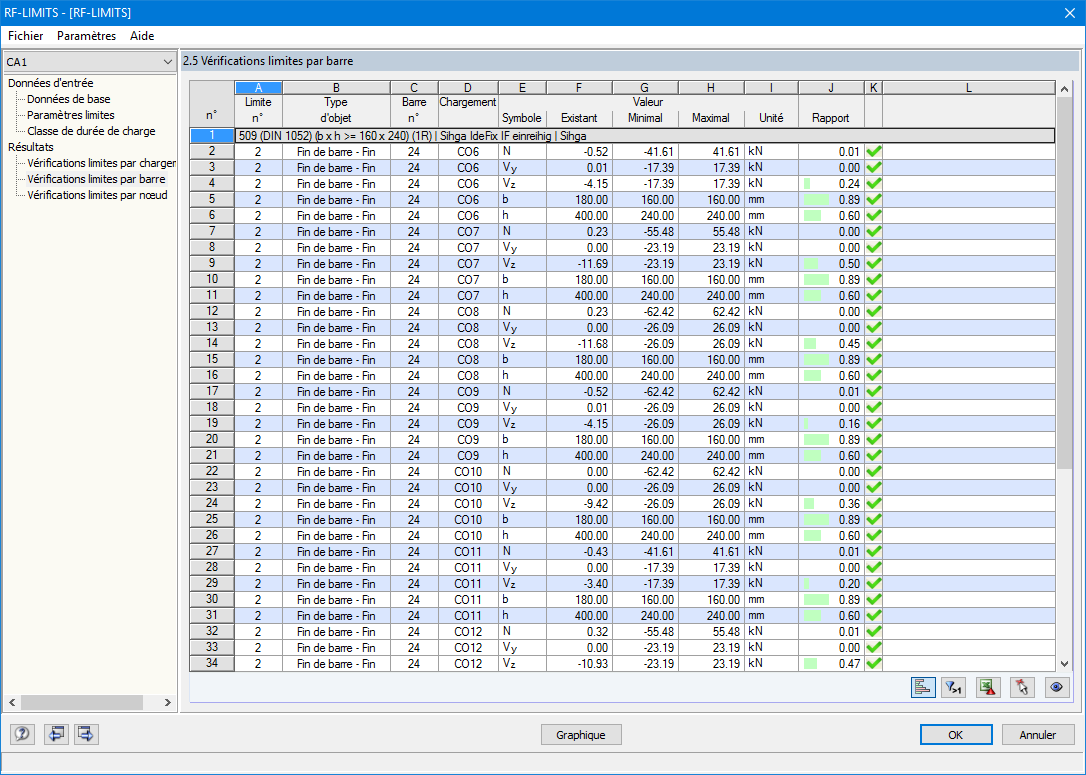Image resolution: width=1086 pixels, height=775 pixels.
Task: Select Paramètres limites tree item
Action: pos(71,115)
